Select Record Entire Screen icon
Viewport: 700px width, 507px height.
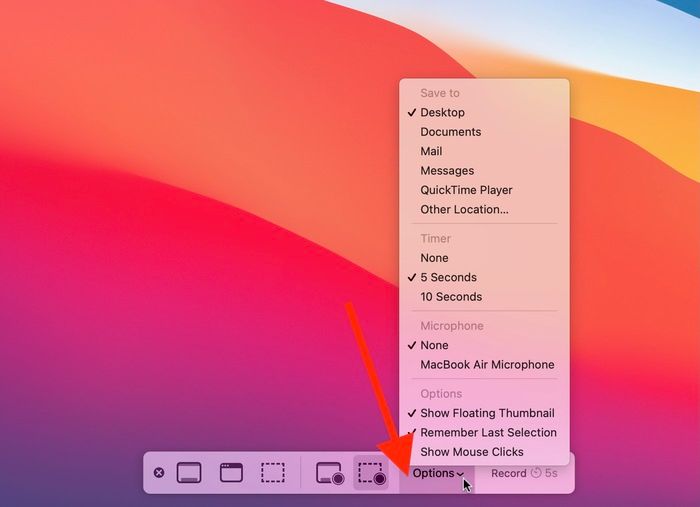329,473
